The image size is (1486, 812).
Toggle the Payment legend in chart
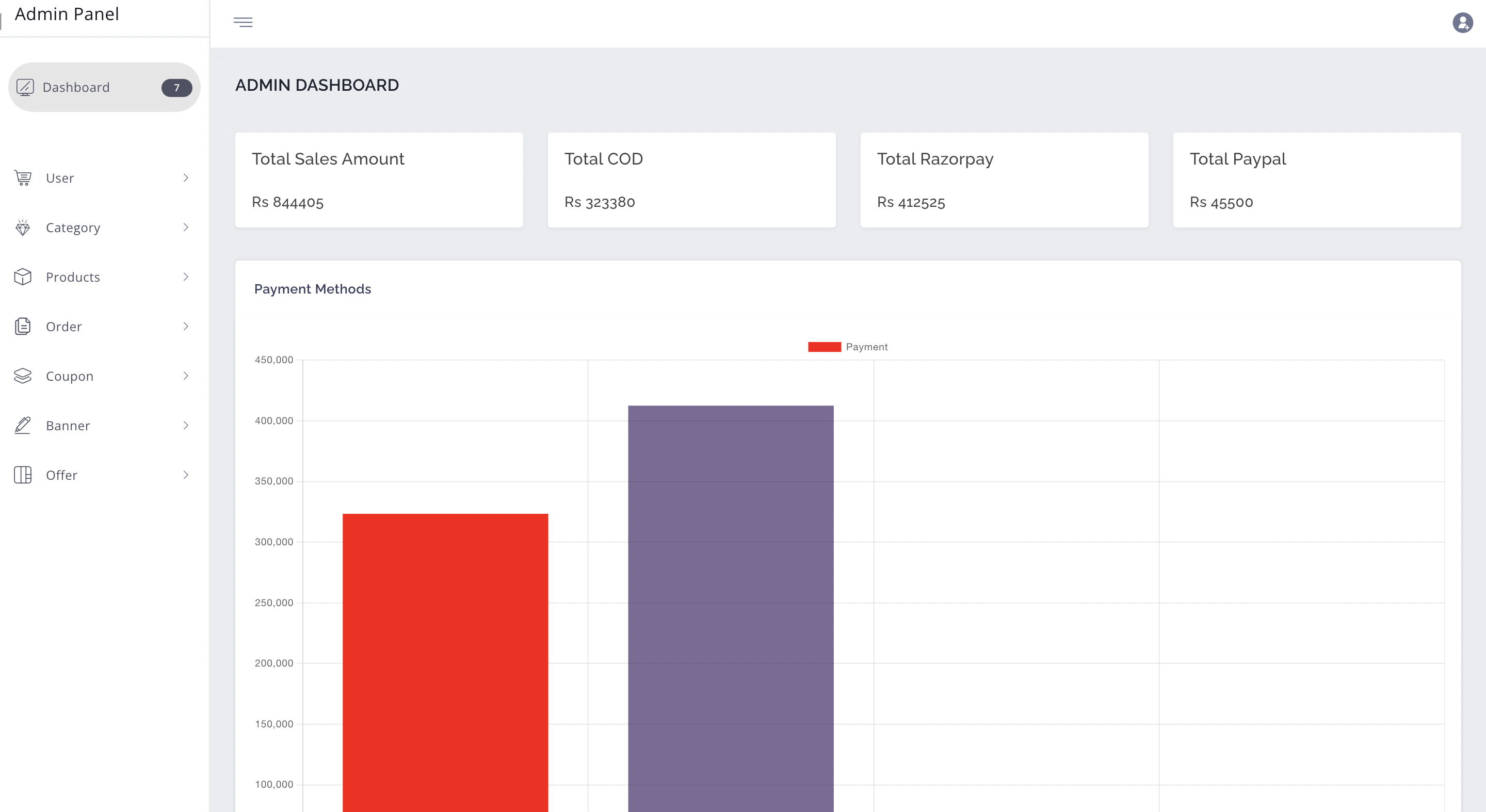click(848, 347)
